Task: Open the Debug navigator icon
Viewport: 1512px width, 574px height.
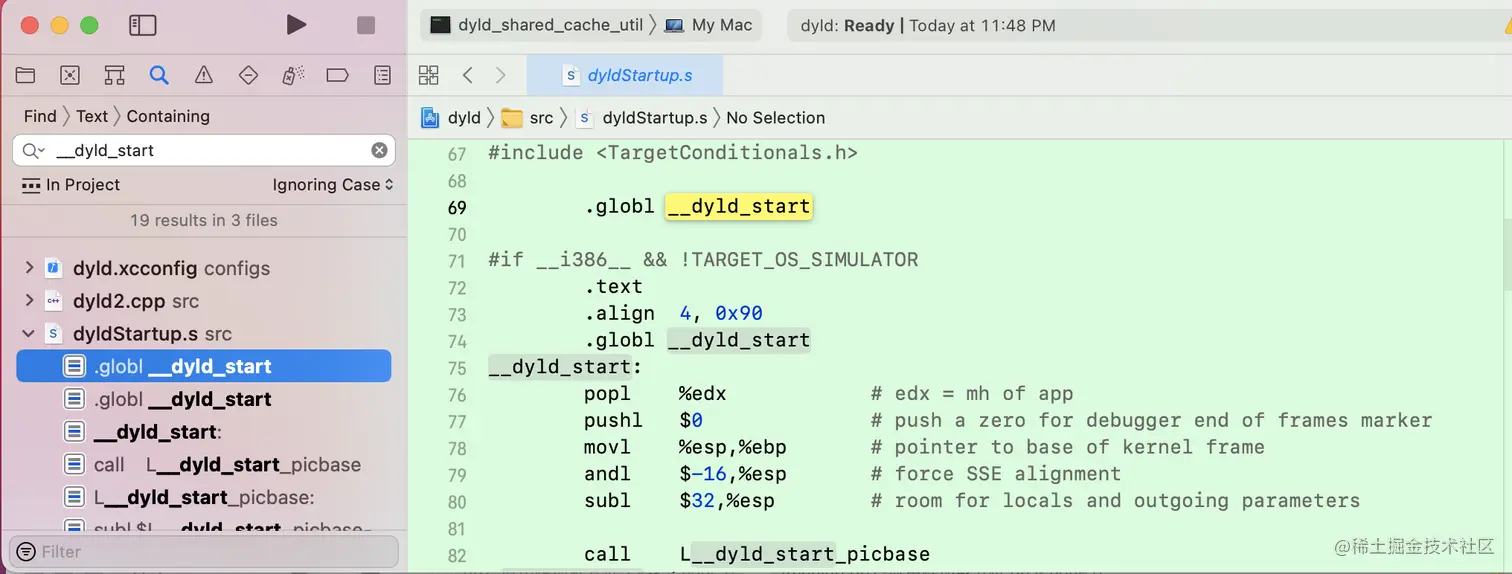Action: (293, 75)
